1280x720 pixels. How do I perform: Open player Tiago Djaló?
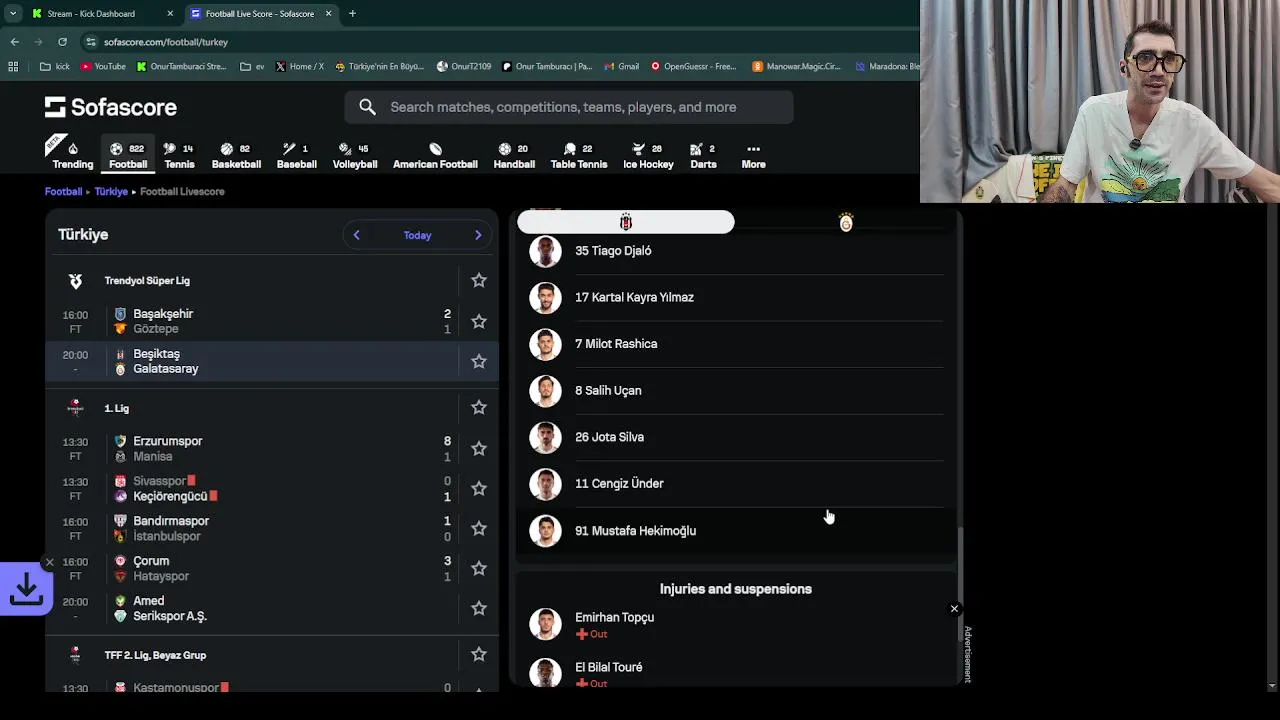[735, 251]
